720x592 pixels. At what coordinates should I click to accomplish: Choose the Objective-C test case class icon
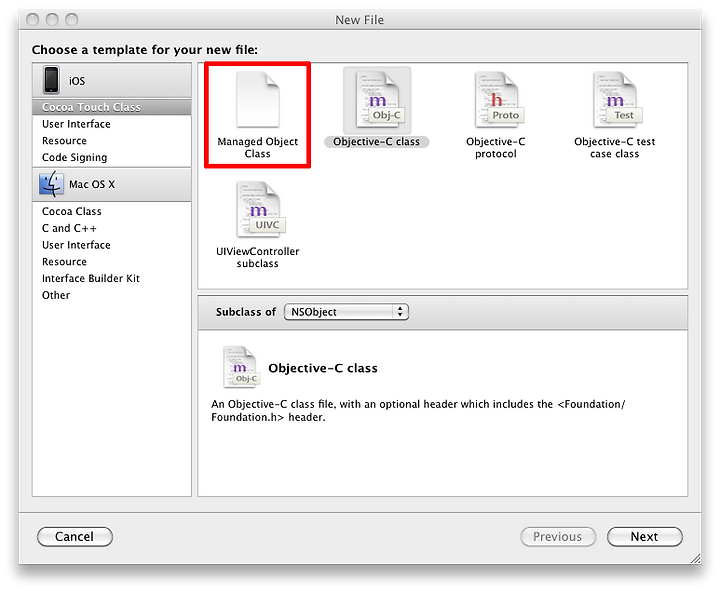click(617, 100)
